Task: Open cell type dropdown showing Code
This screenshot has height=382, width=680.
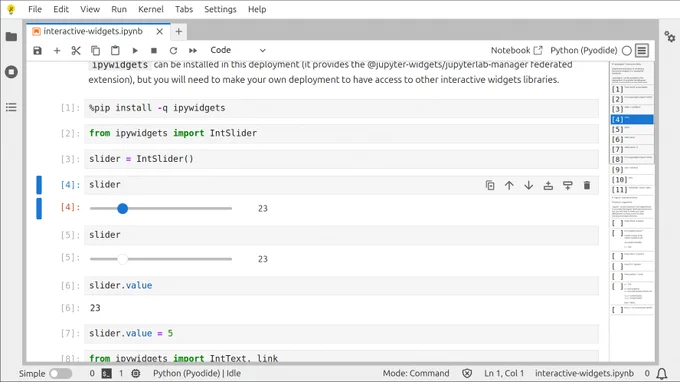Action: [x=237, y=50]
